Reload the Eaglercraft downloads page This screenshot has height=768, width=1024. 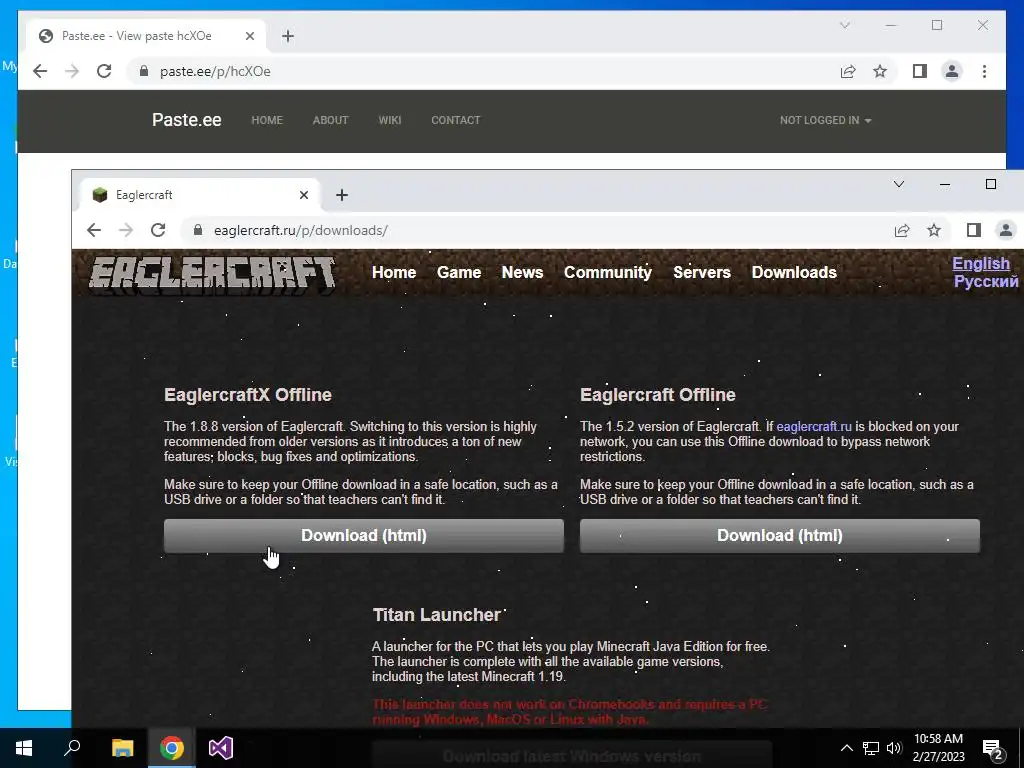click(158, 230)
